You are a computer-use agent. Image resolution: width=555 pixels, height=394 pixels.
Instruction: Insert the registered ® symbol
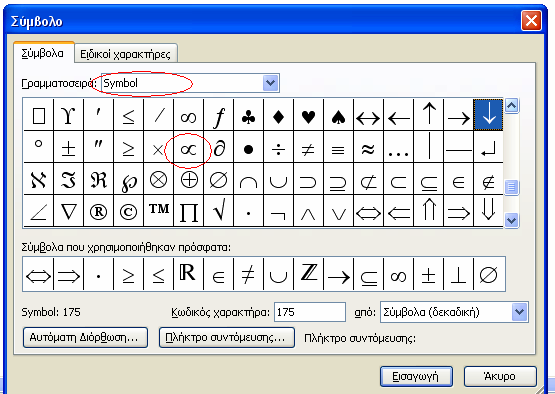tap(98, 211)
